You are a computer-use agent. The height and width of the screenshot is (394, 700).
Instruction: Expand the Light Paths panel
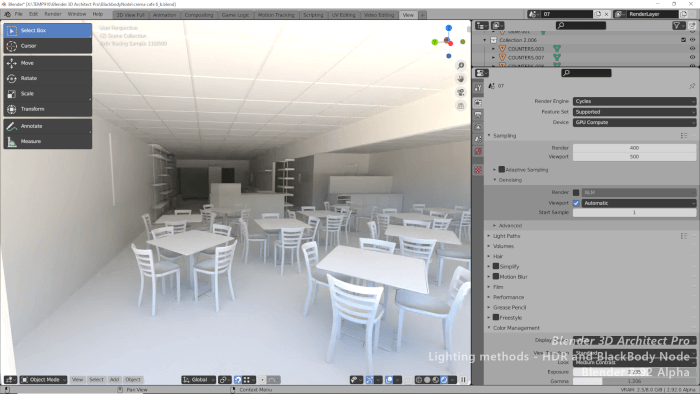click(506, 236)
